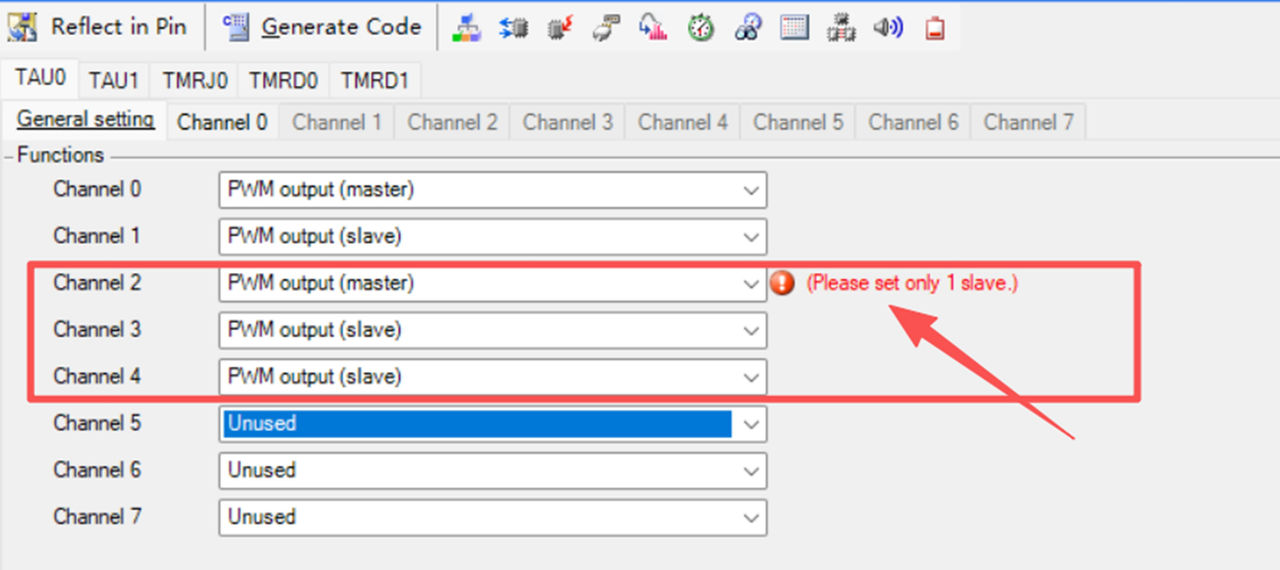1280x570 pixels.
Task: Click the buzzer speaker icon
Action: click(x=887, y=28)
